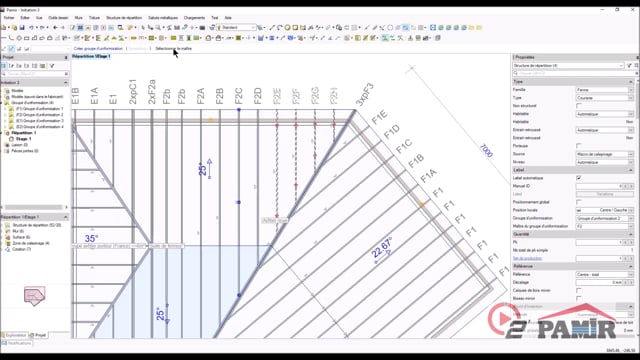The image size is (640, 360).
Task: Open the Toiture menu
Action: [x=94, y=18]
